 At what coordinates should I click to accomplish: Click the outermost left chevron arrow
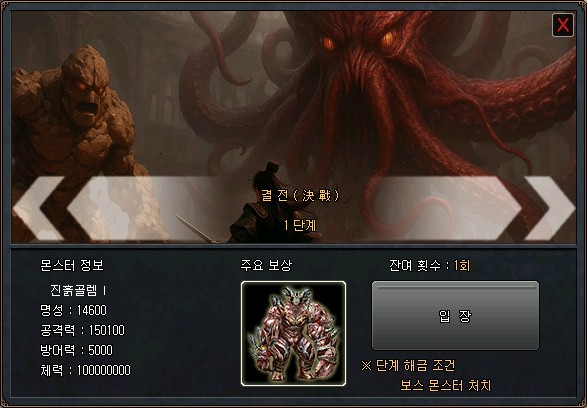(37, 208)
